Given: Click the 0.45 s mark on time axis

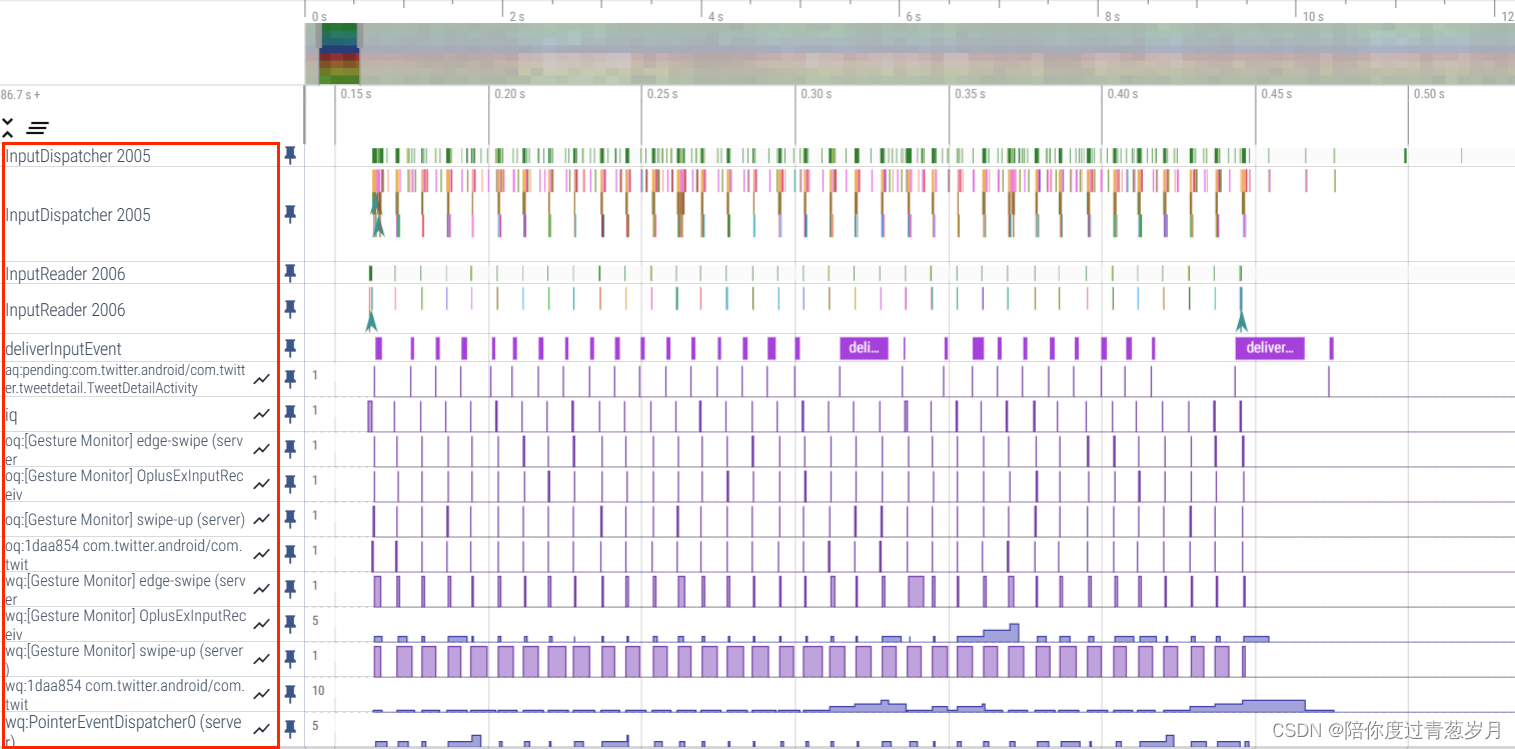Looking at the screenshot, I should click(x=1276, y=94).
